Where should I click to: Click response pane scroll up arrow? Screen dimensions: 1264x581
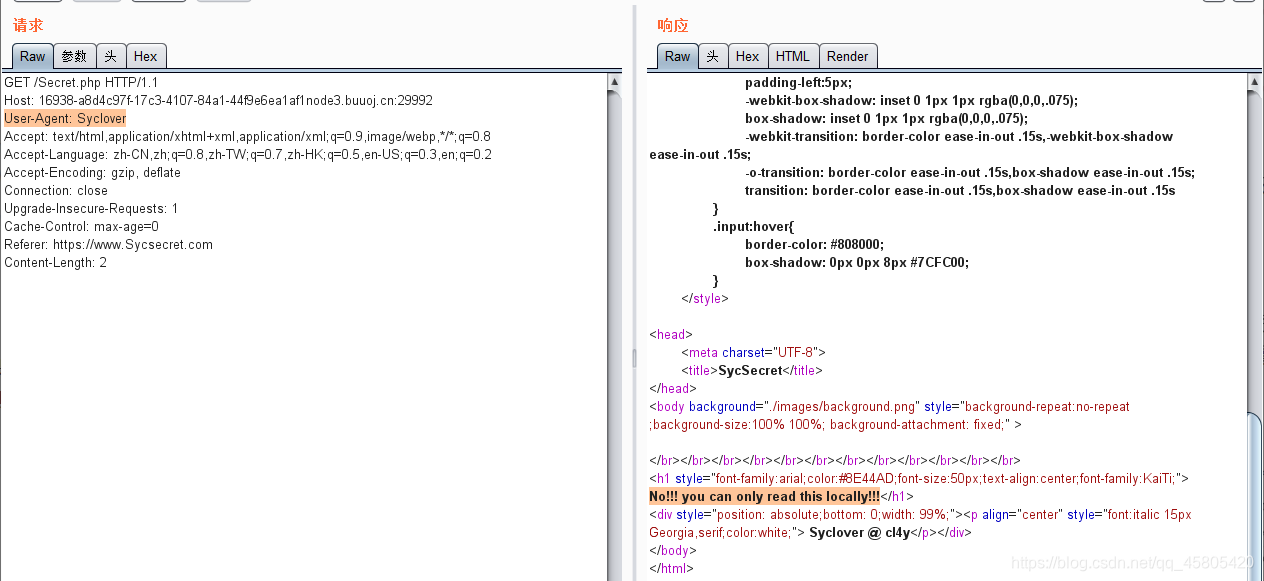(x=1255, y=82)
